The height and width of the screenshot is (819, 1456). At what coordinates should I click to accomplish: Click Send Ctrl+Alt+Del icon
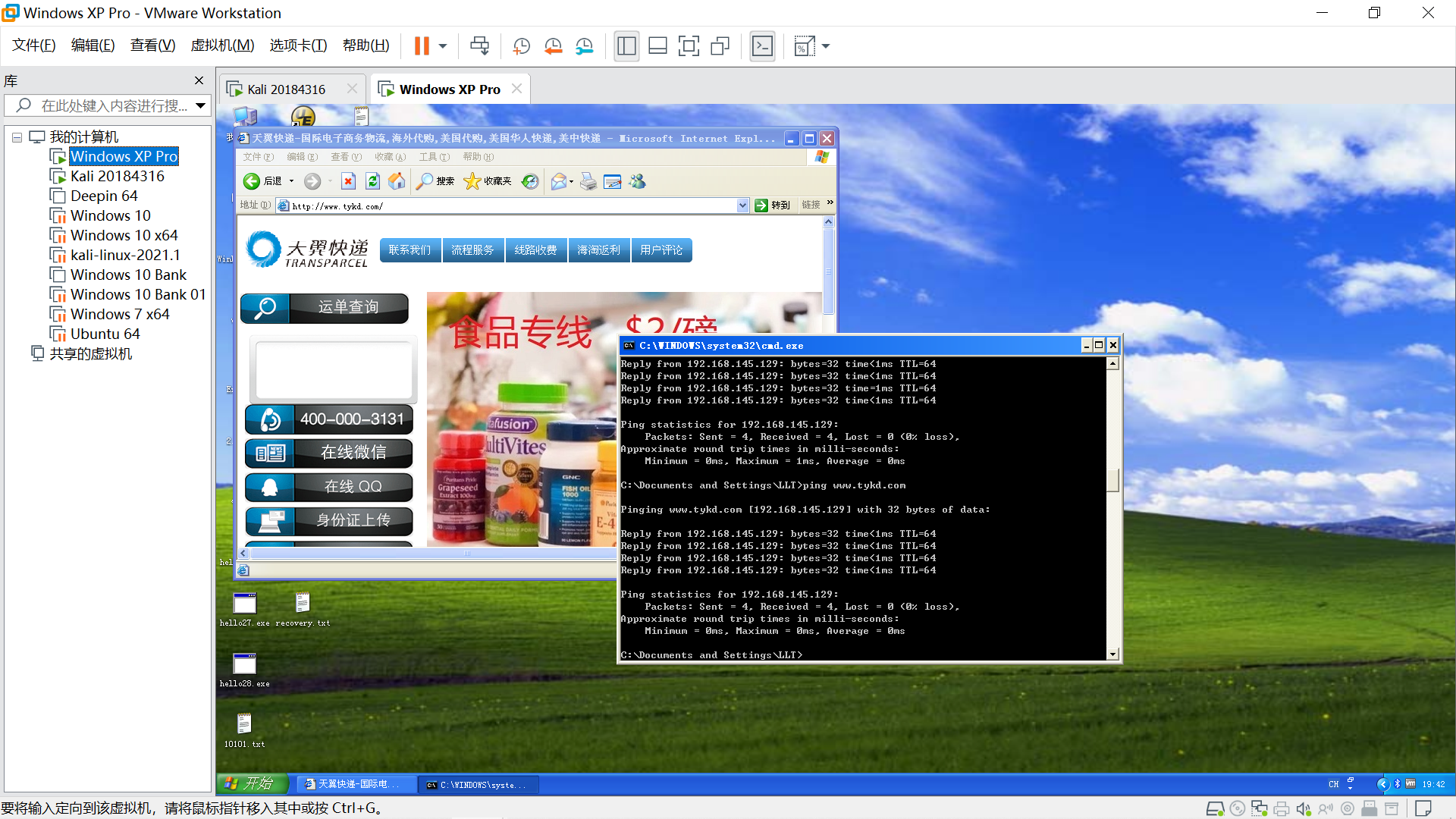tap(479, 46)
